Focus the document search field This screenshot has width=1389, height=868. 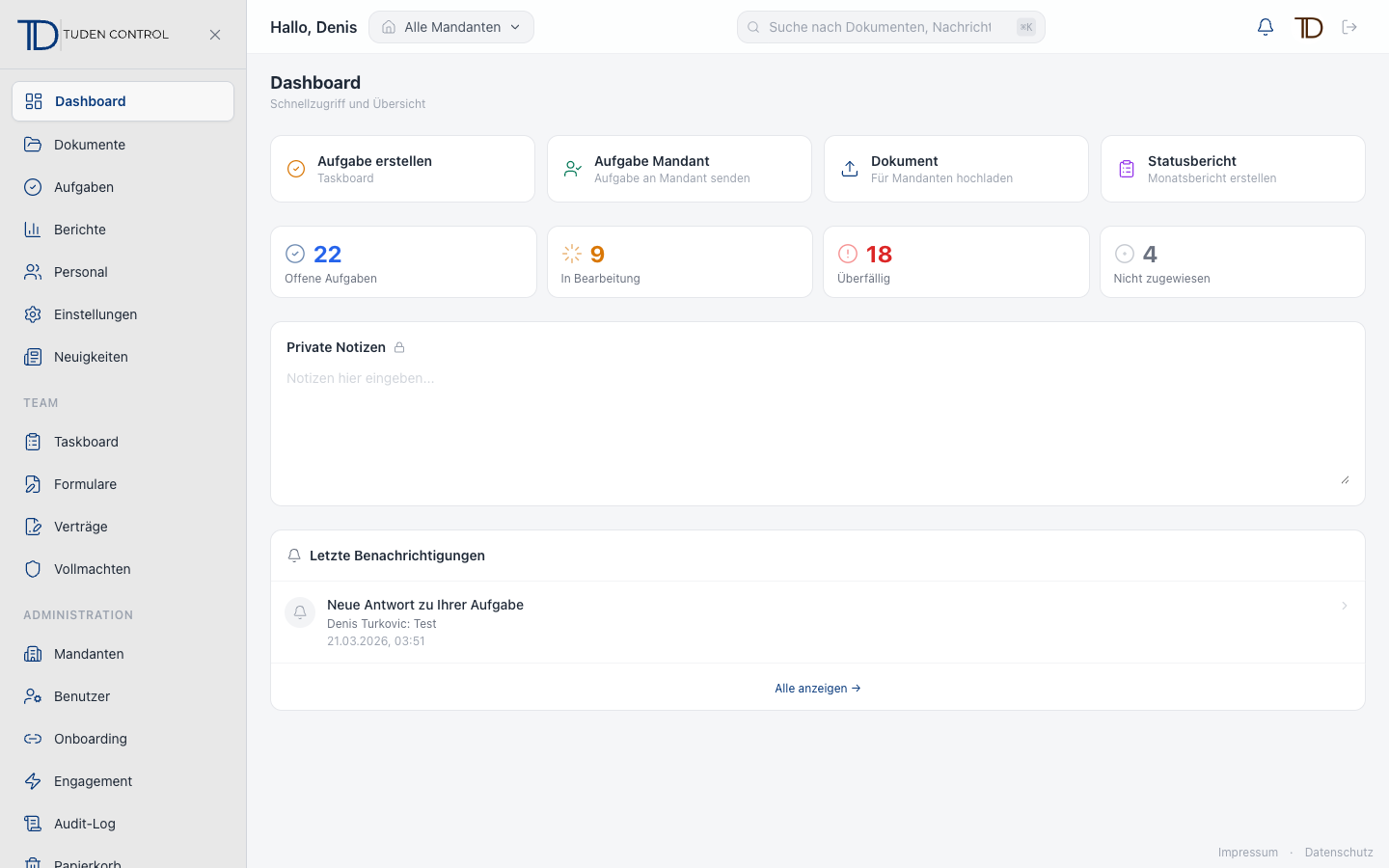tap(890, 27)
